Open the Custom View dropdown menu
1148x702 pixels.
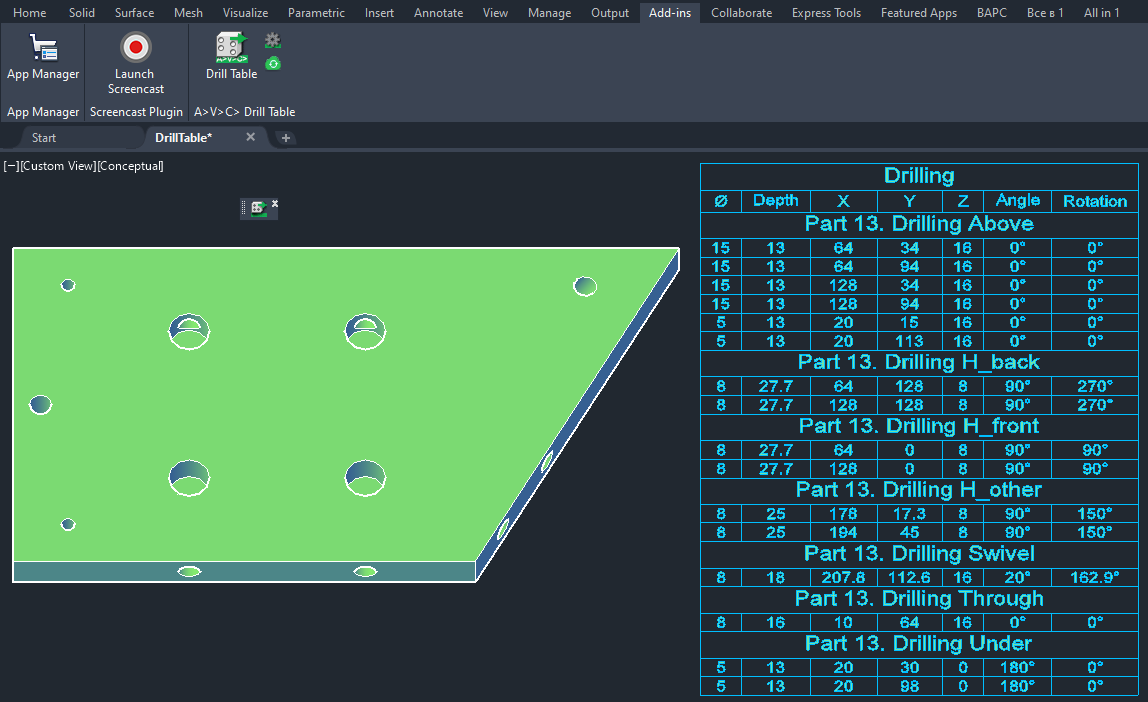point(57,166)
